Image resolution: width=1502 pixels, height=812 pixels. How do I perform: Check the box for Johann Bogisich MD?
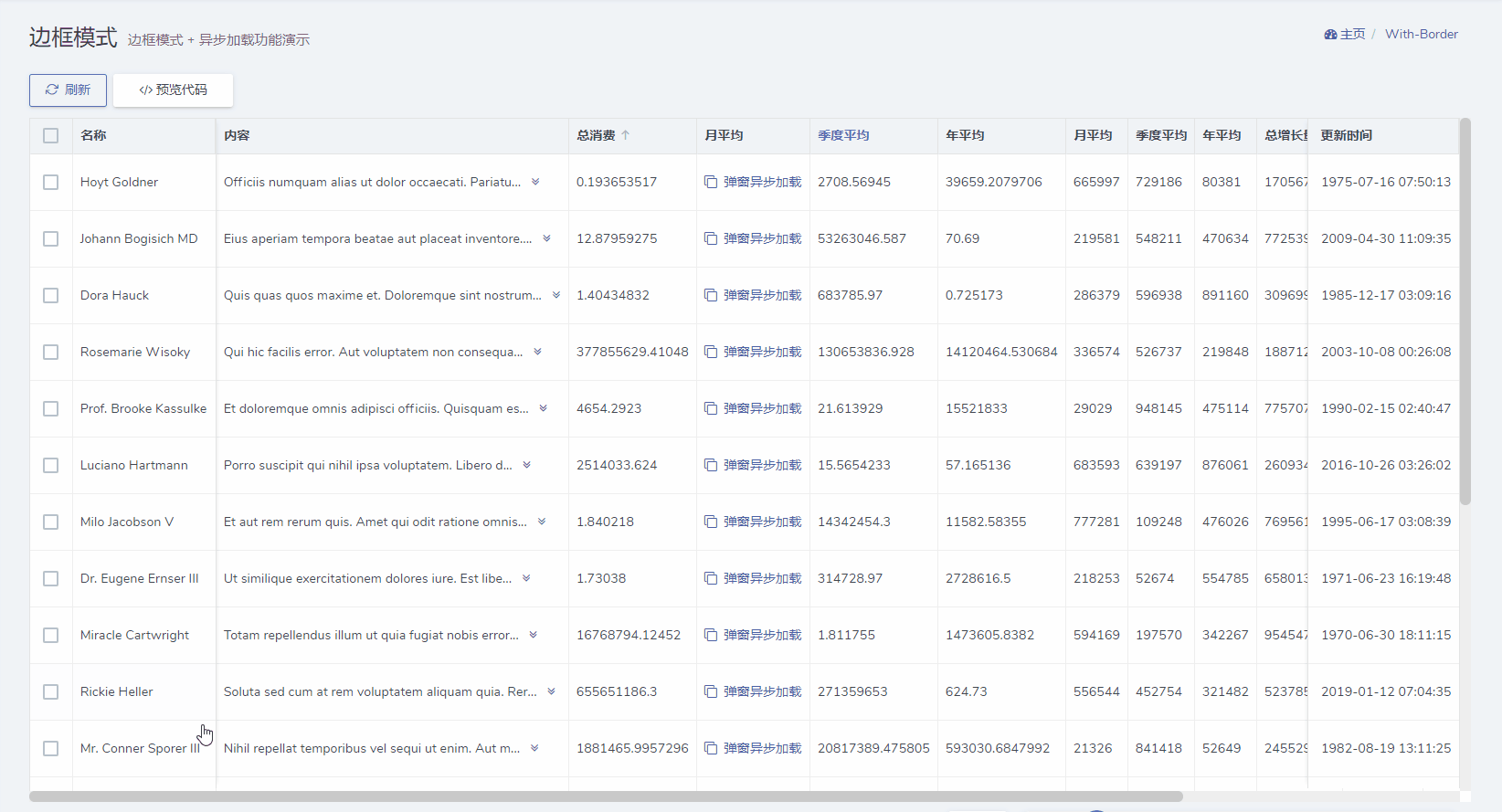(x=51, y=238)
